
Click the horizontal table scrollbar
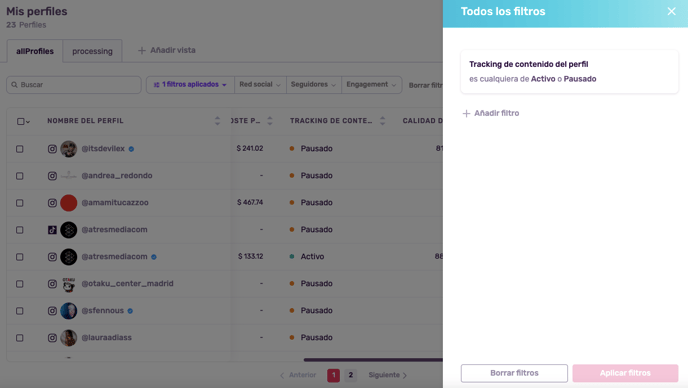click(373, 360)
